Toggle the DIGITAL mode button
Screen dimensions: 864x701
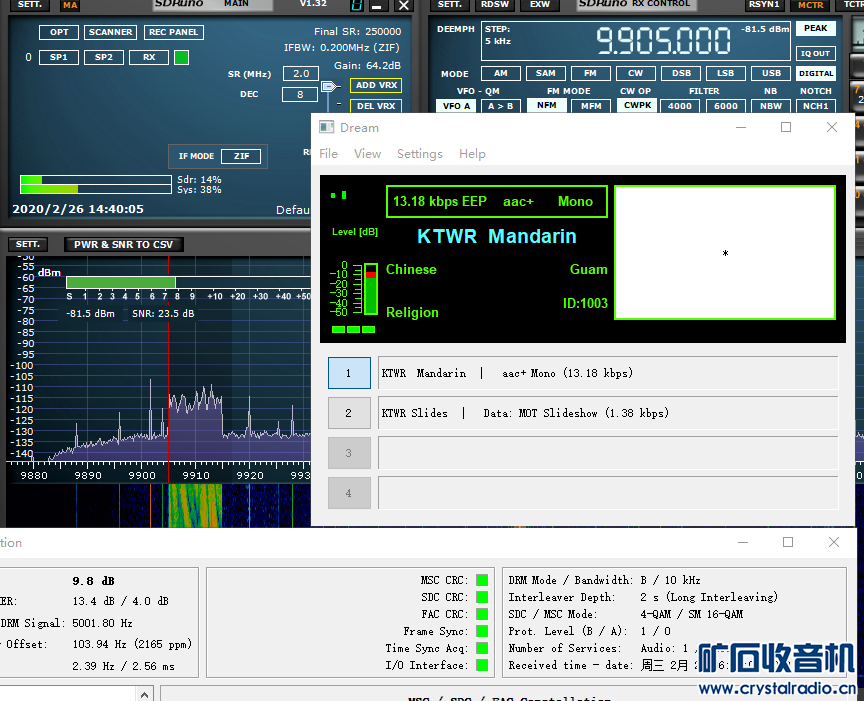point(815,74)
